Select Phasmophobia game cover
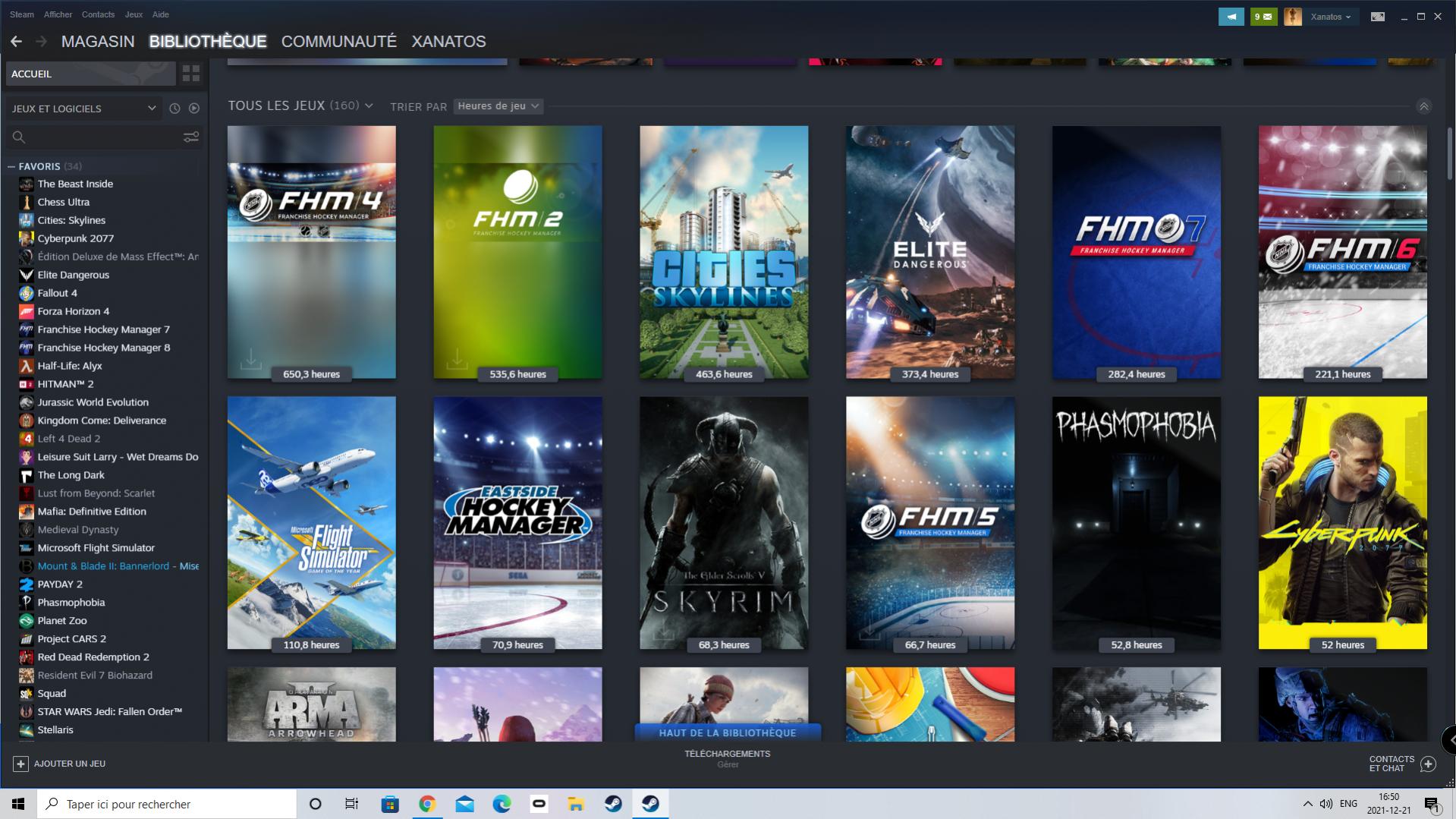1456x819 pixels. tap(1137, 523)
